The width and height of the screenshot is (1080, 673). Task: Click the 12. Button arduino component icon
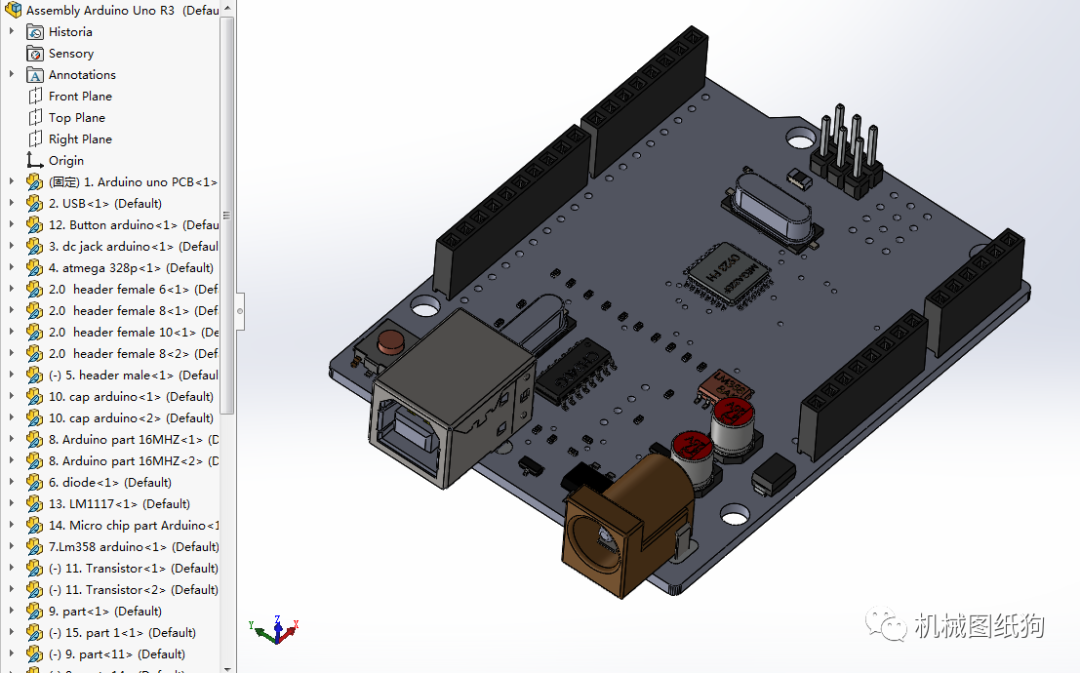pos(34,225)
